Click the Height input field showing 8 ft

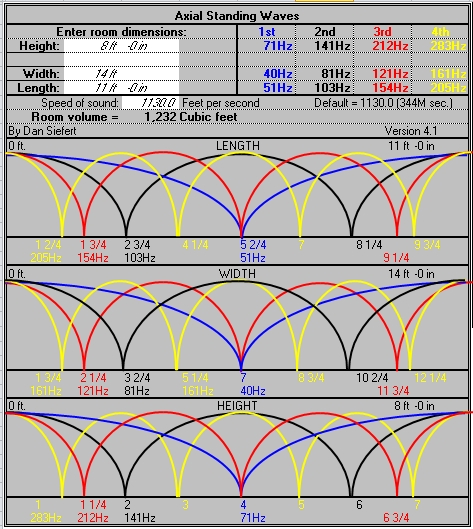point(121,46)
